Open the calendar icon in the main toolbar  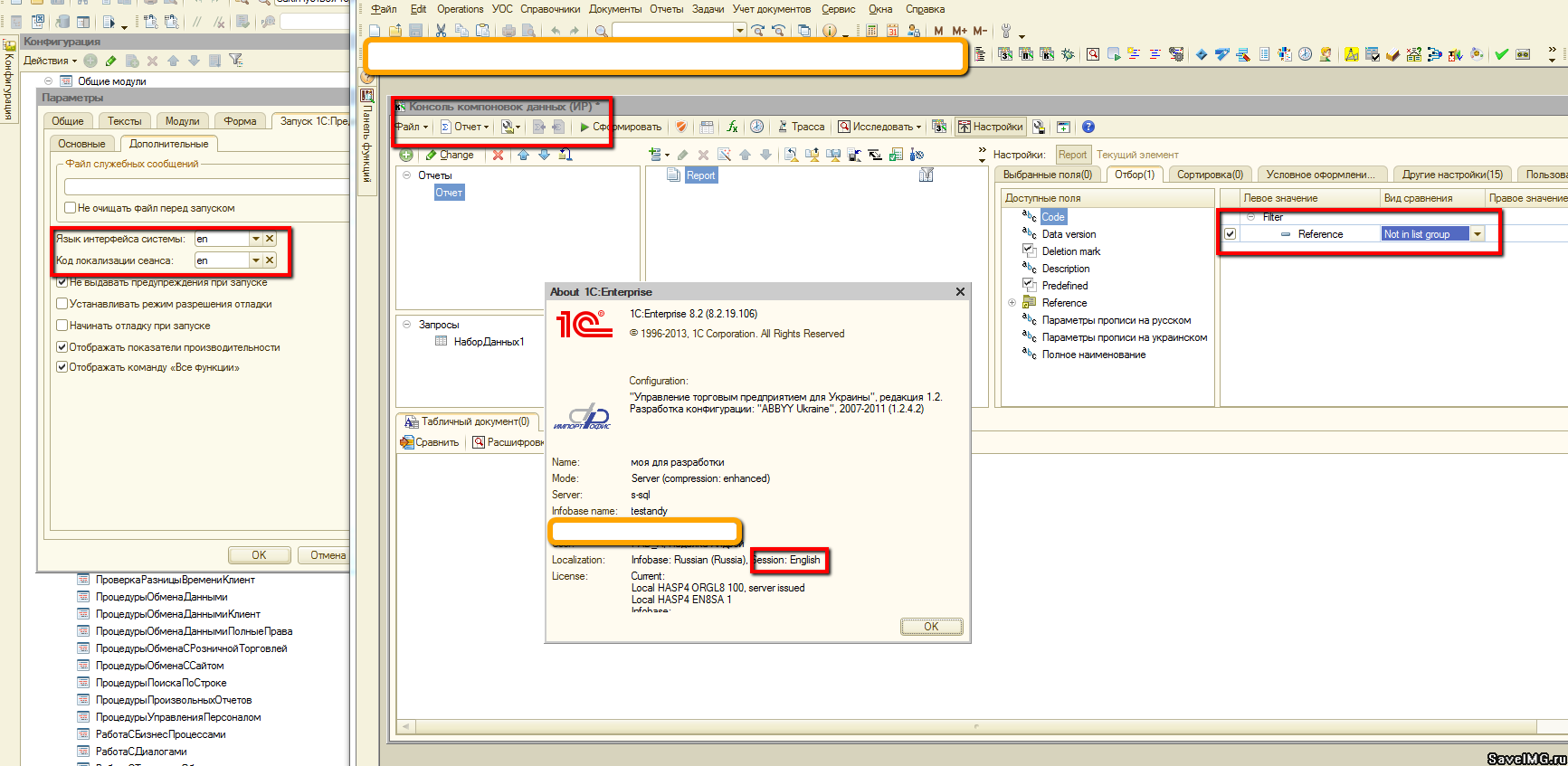pyautogui.click(x=892, y=31)
